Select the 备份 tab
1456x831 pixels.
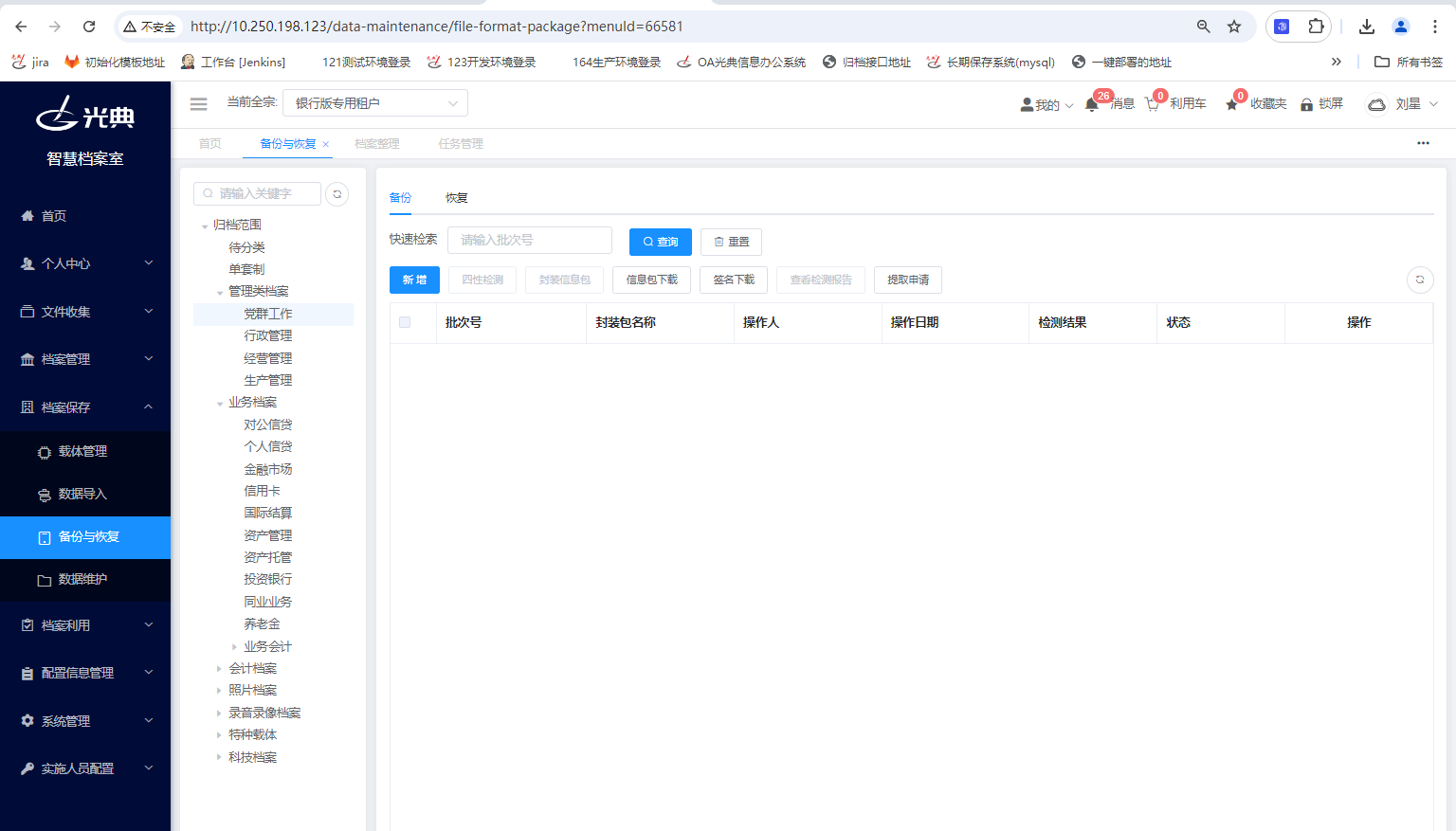click(x=401, y=198)
